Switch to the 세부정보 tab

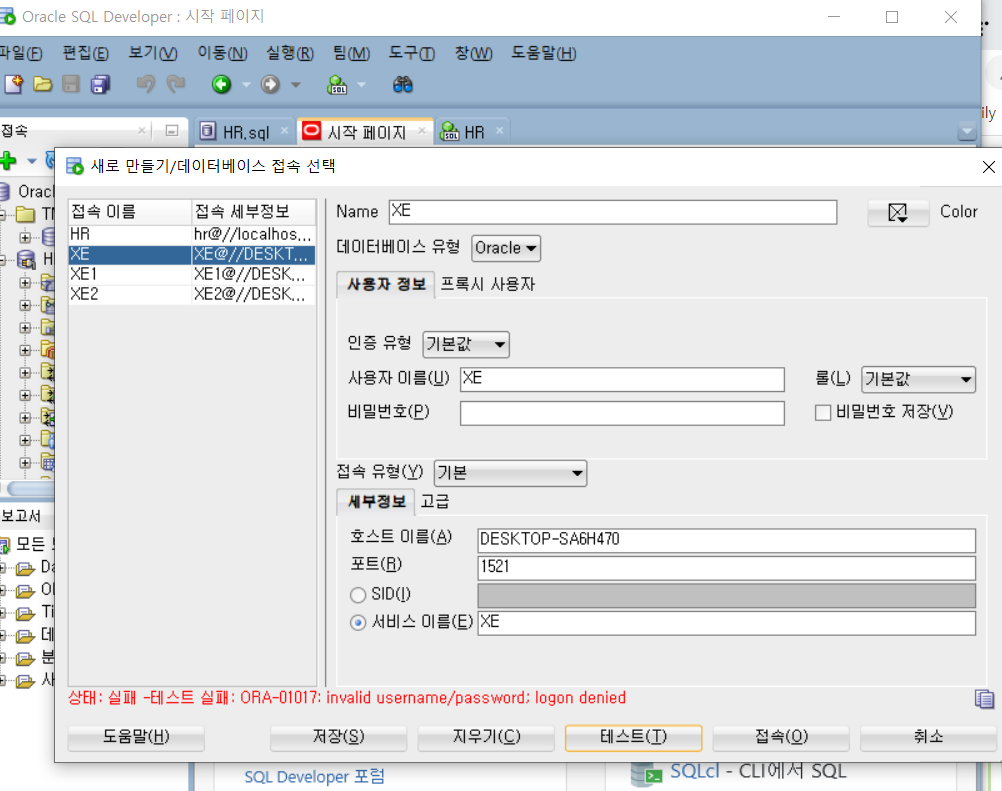coord(376,502)
